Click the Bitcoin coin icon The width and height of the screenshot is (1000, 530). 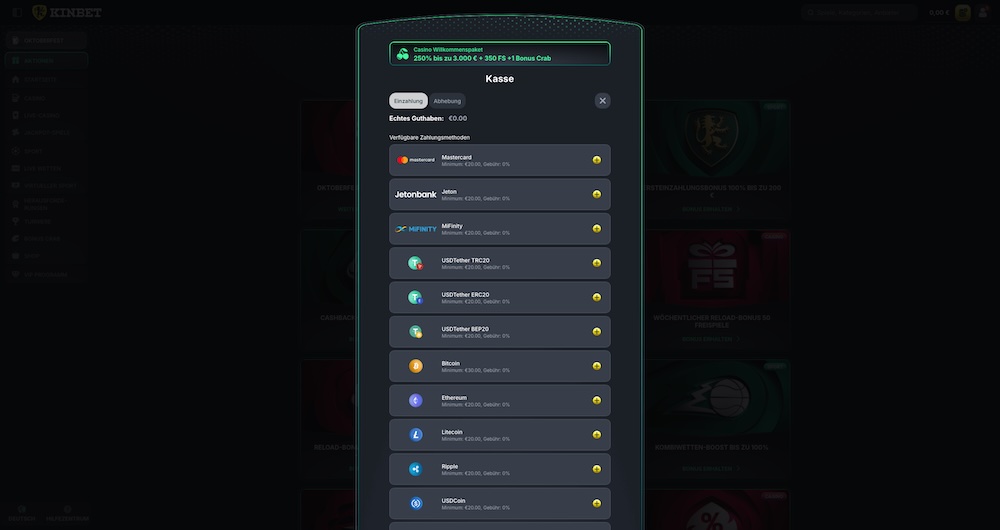[x=415, y=366]
